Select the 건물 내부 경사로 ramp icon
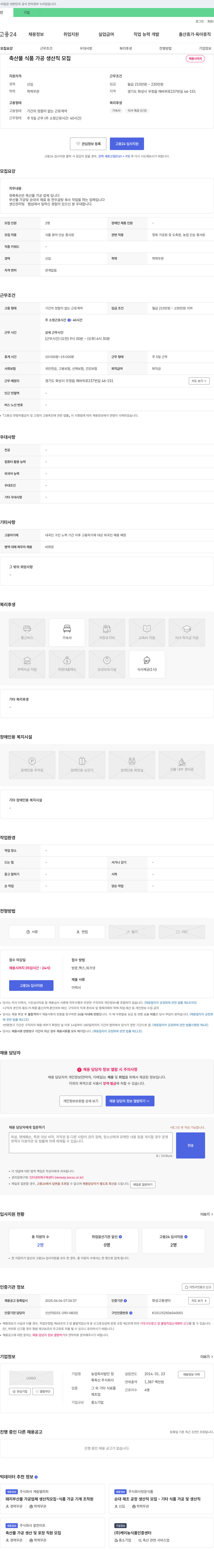This screenshot has height=1568, width=214. click(182, 765)
